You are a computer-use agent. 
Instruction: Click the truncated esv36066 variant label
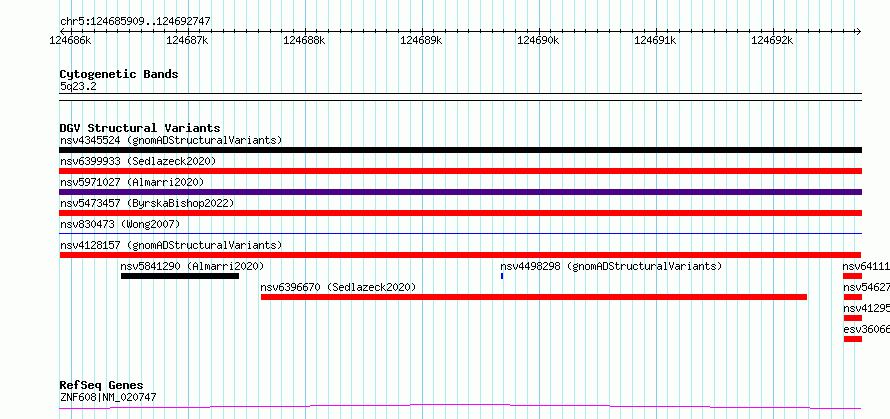point(866,329)
